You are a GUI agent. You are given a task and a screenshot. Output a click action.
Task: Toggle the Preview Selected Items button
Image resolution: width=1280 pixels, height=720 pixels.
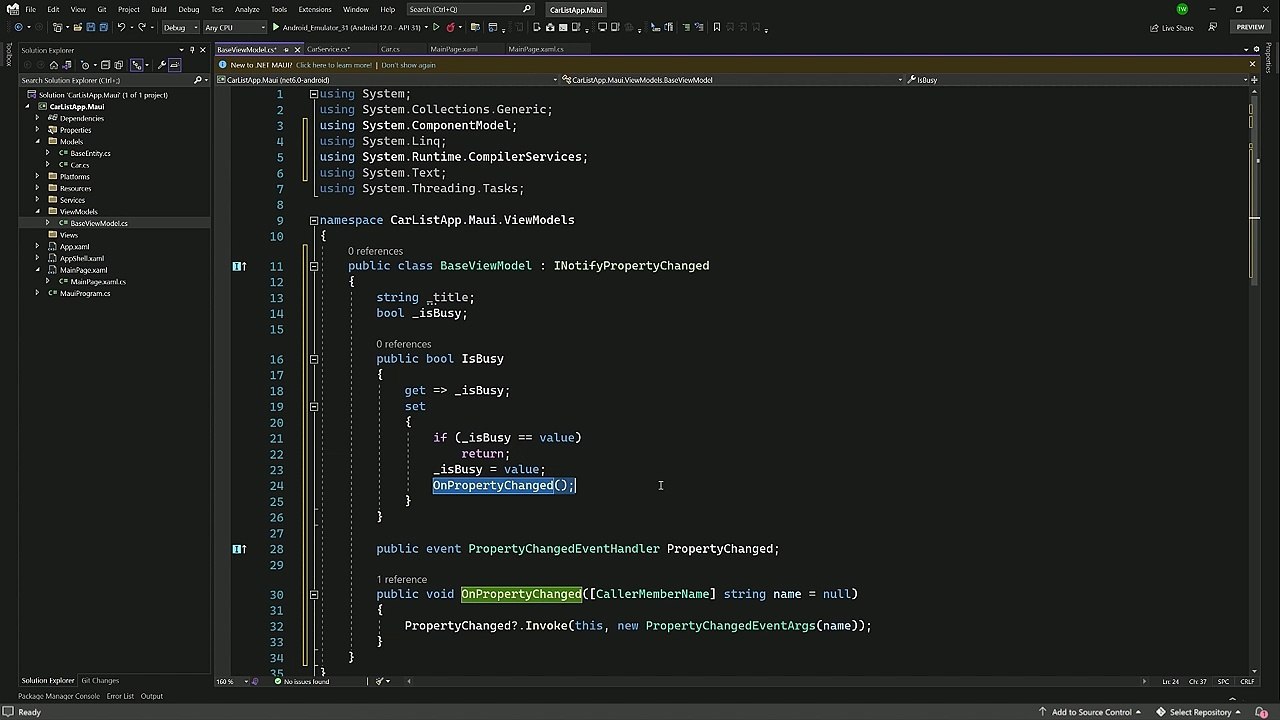point(174,65)
